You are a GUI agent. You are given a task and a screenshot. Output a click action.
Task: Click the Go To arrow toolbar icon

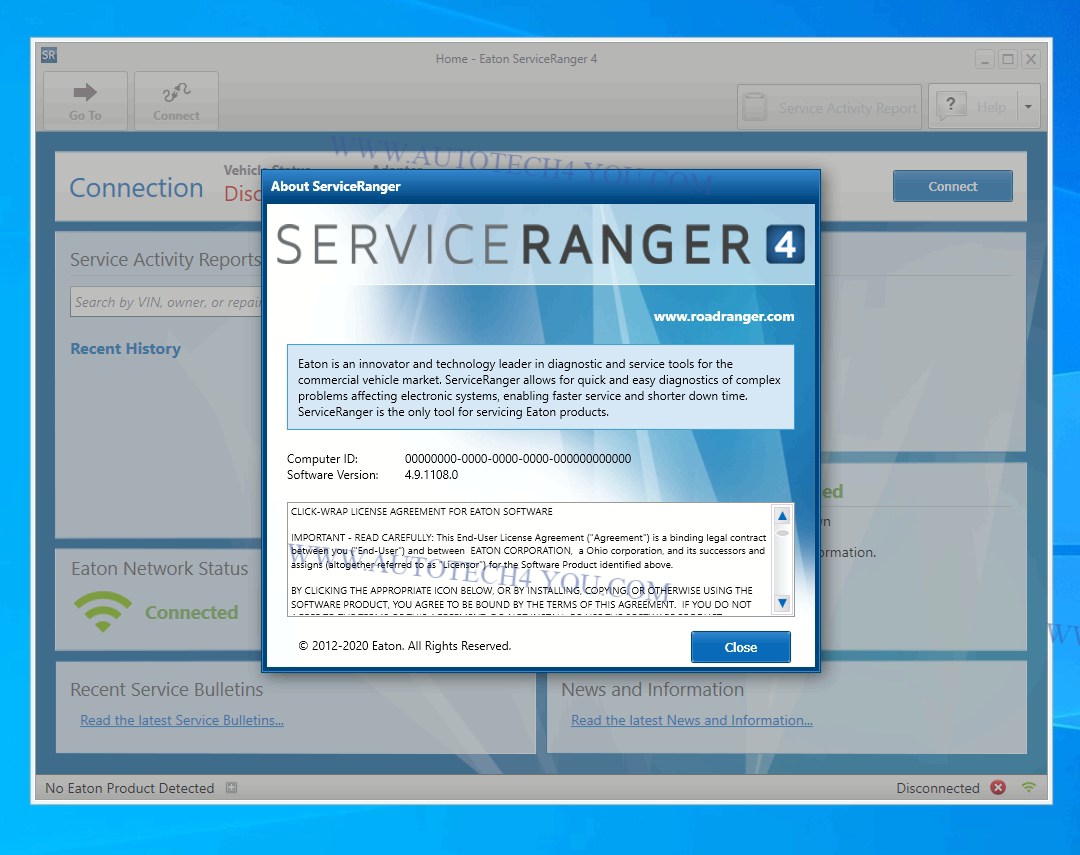click(x=85, y=93)
